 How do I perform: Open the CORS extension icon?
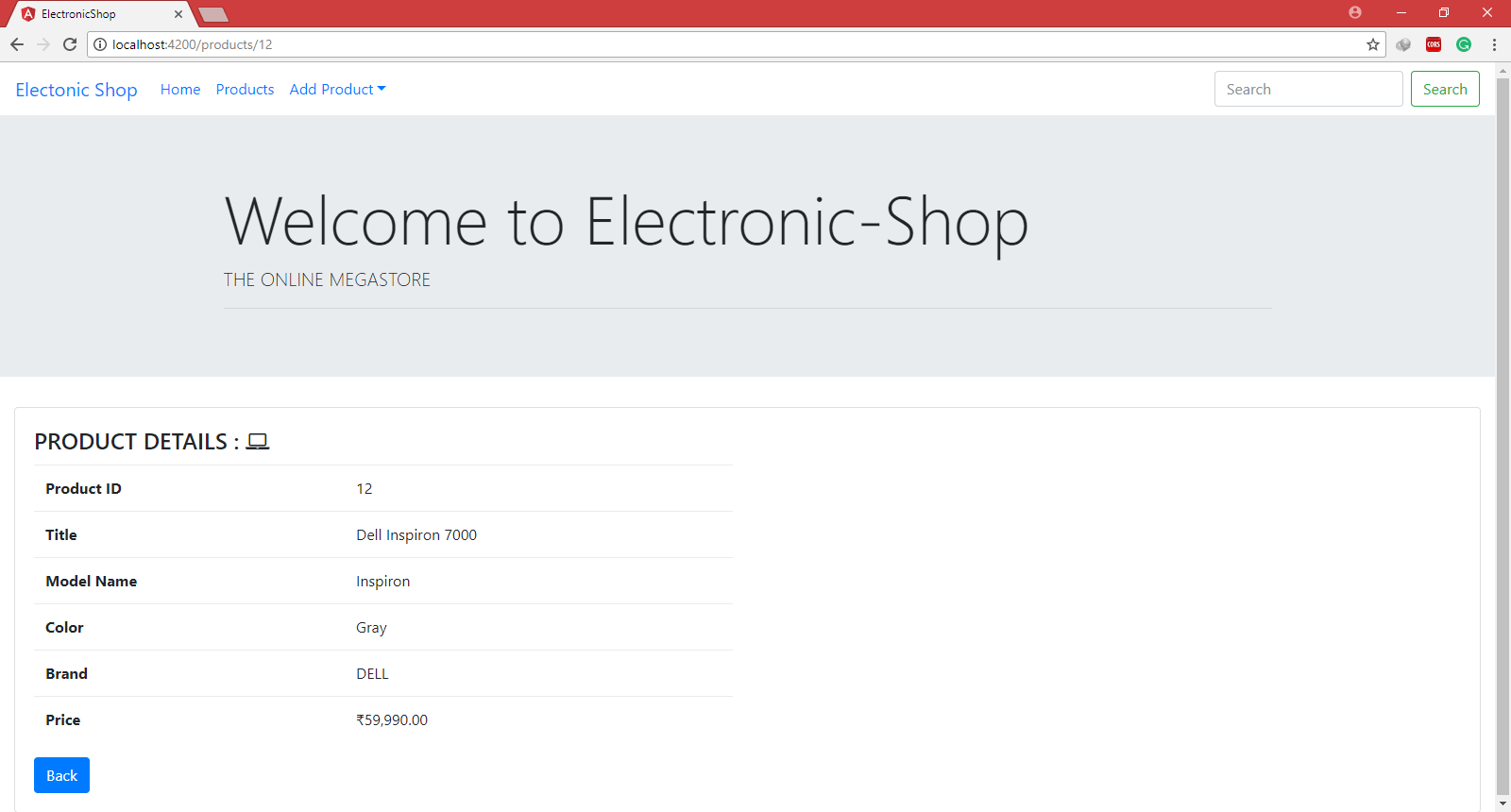pyautogui.click(x=1434, y=44)
